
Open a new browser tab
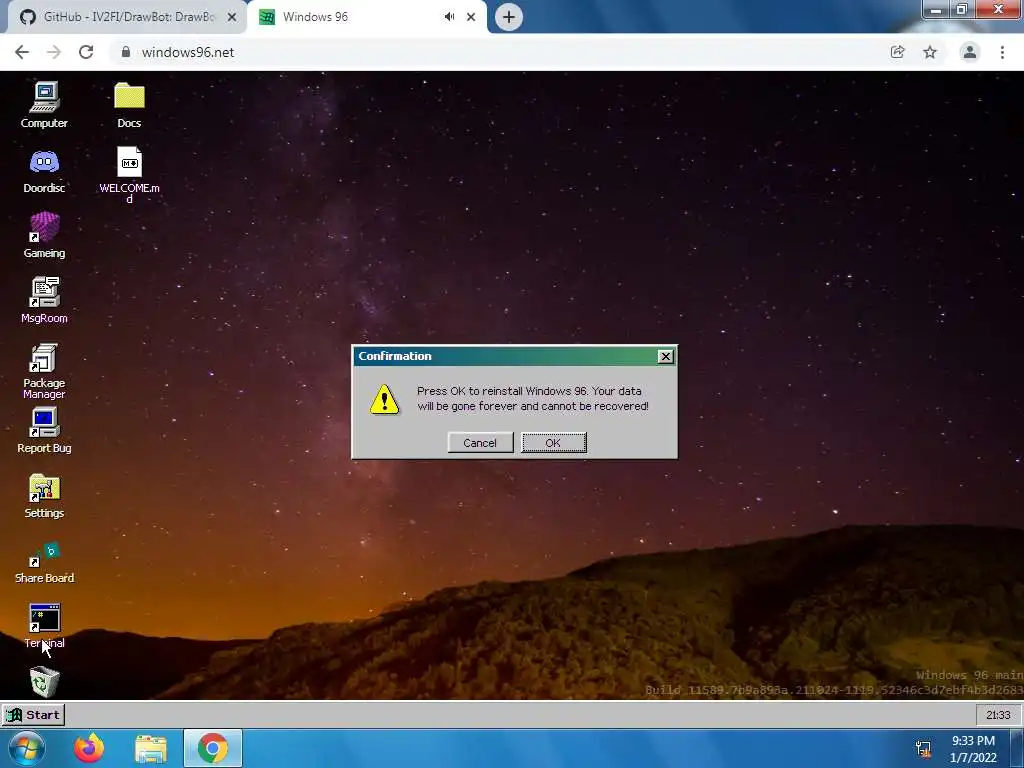pos(509,17)
